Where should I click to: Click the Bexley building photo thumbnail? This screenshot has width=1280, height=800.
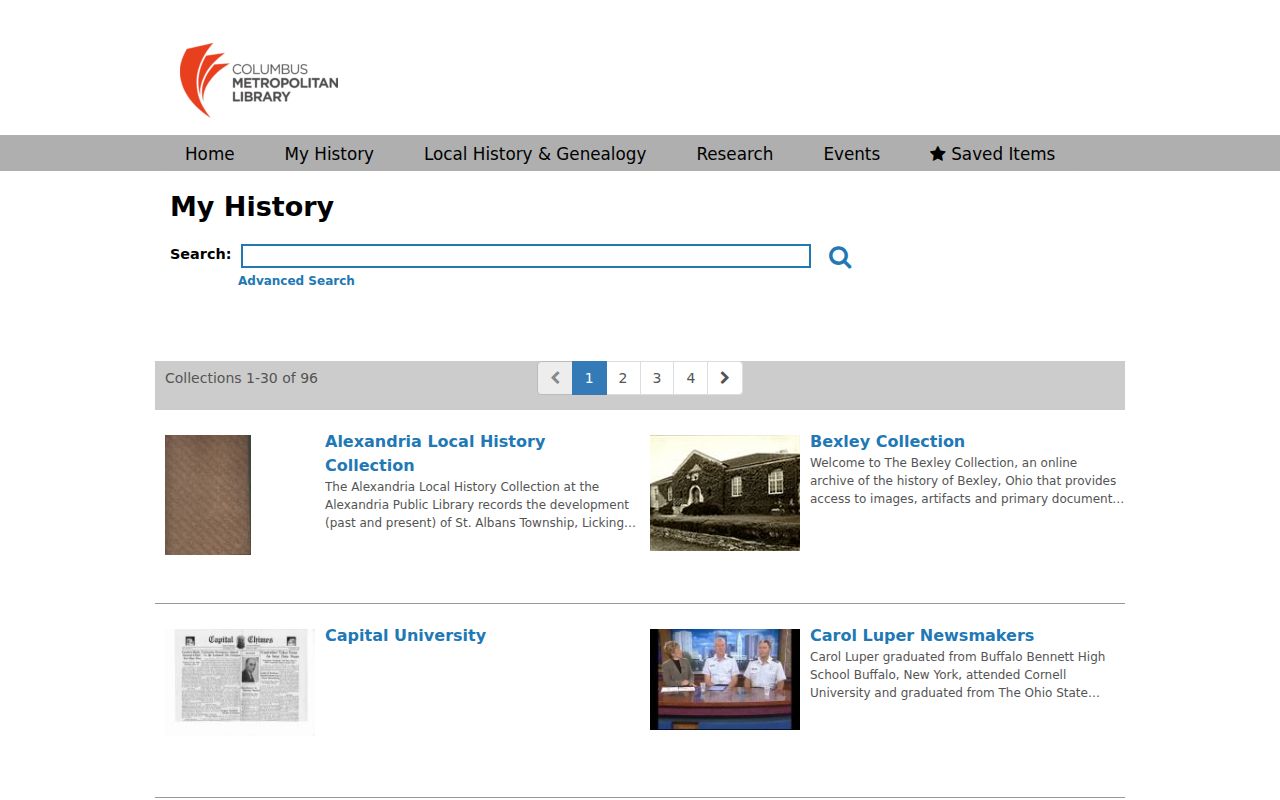(725, 493)
